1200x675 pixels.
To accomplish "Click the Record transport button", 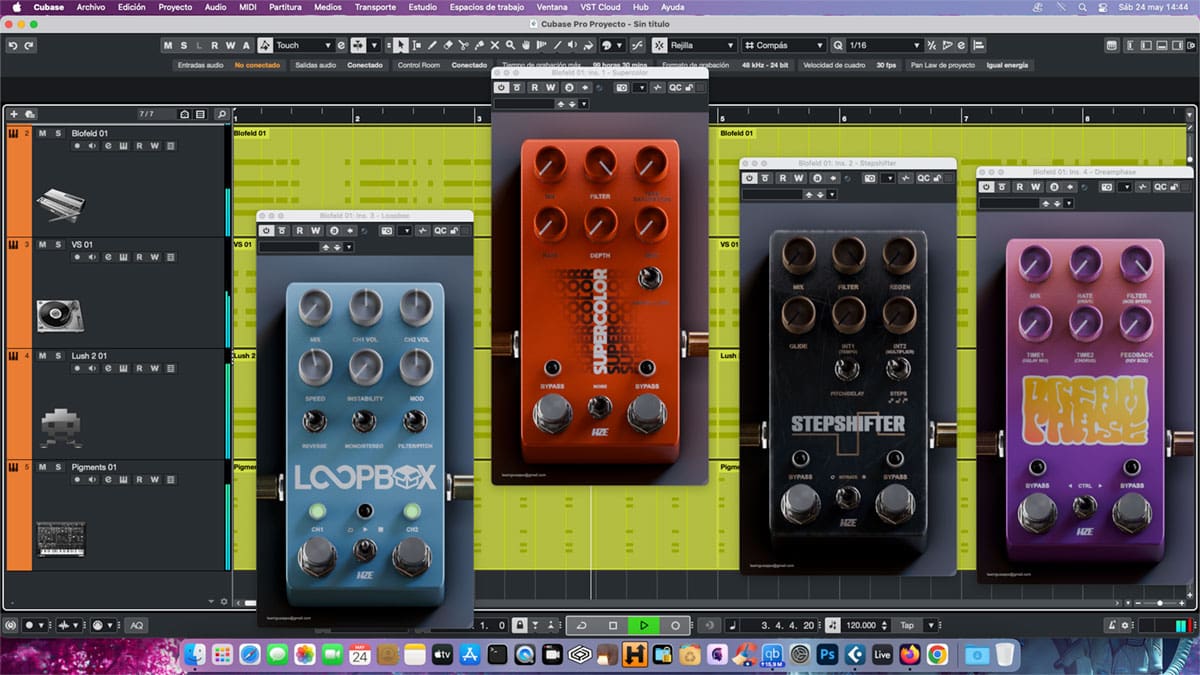I will pyautogui.click(x=675, y=625).
